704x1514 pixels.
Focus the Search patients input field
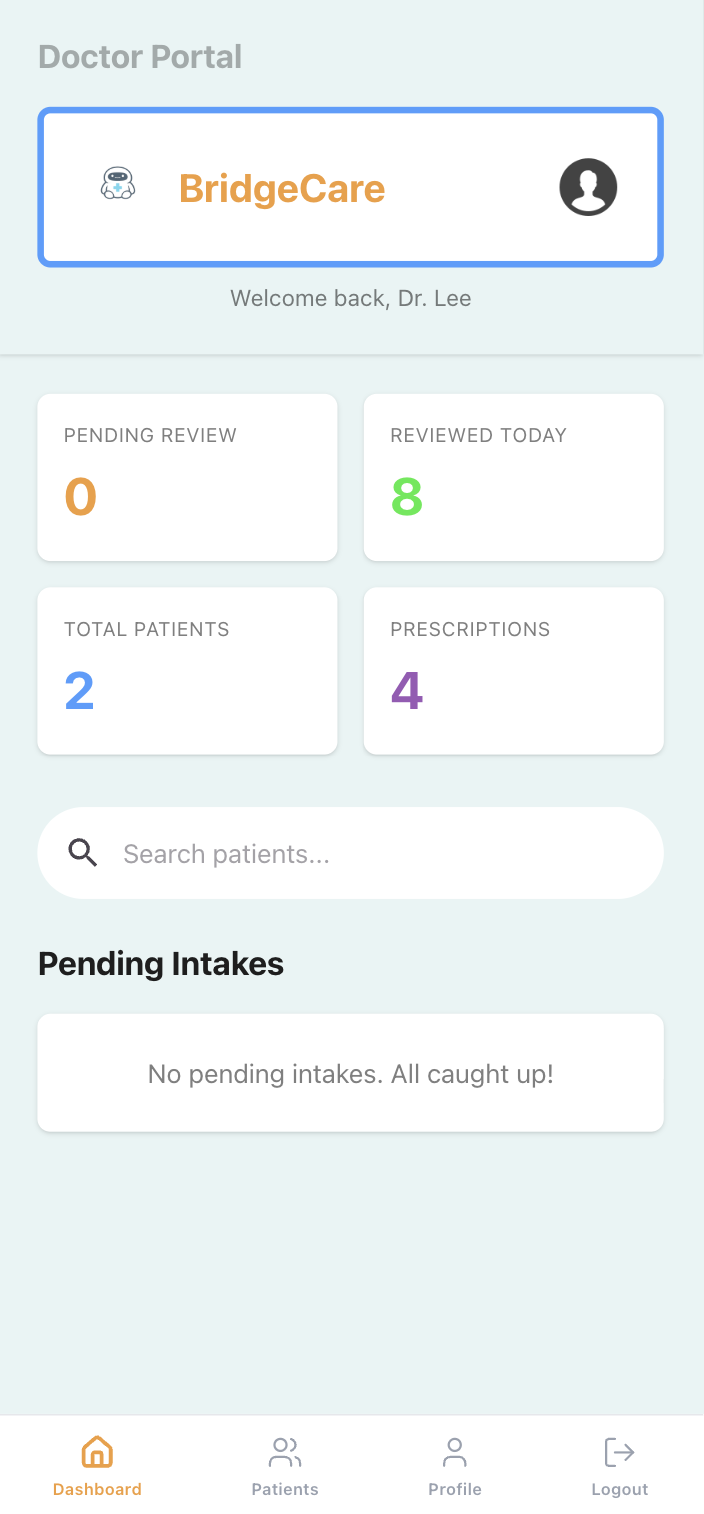[x=380, y=854]
